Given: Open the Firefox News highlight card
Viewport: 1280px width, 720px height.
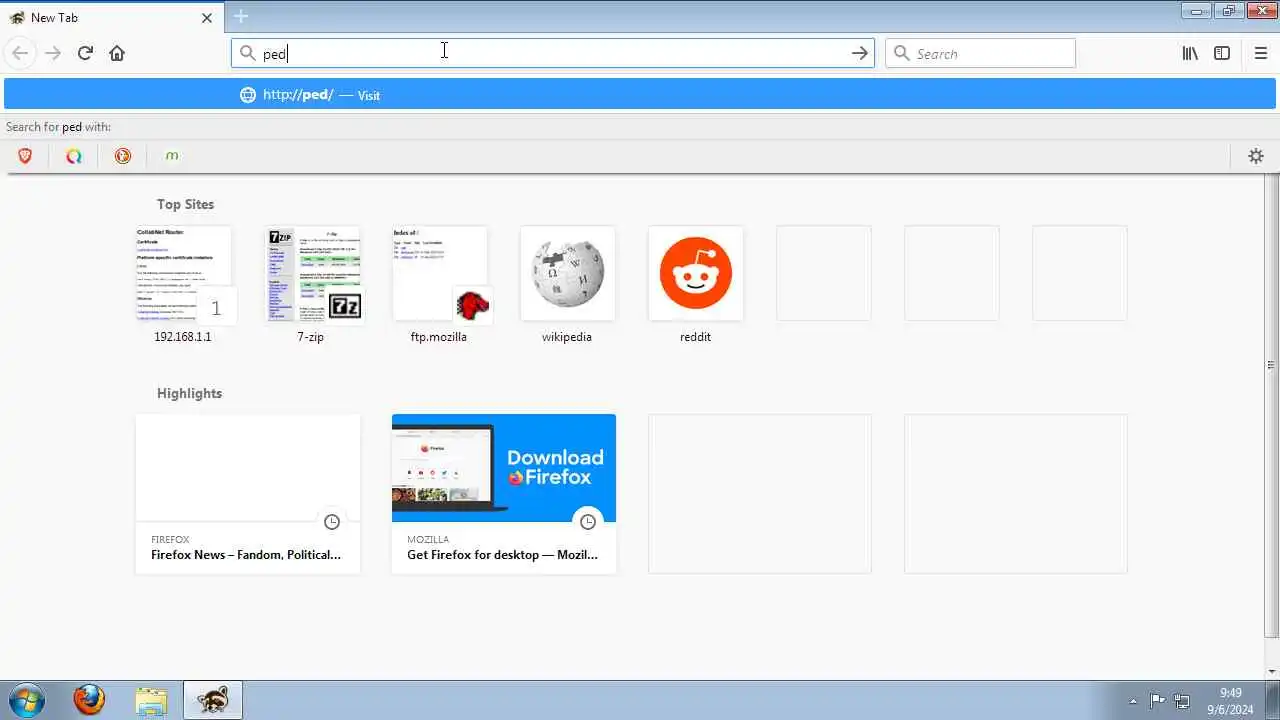Looking at the screenshot, I should [x=248, y=494].
